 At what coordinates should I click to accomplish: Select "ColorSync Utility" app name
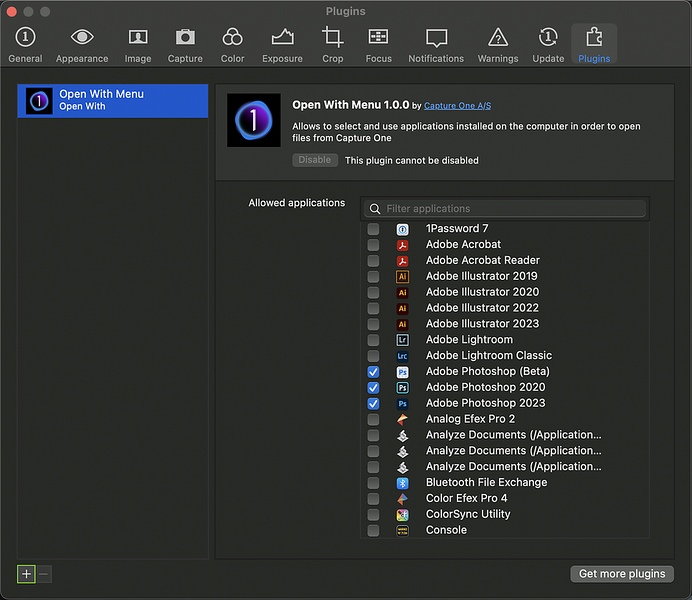[x=468, y=514]
